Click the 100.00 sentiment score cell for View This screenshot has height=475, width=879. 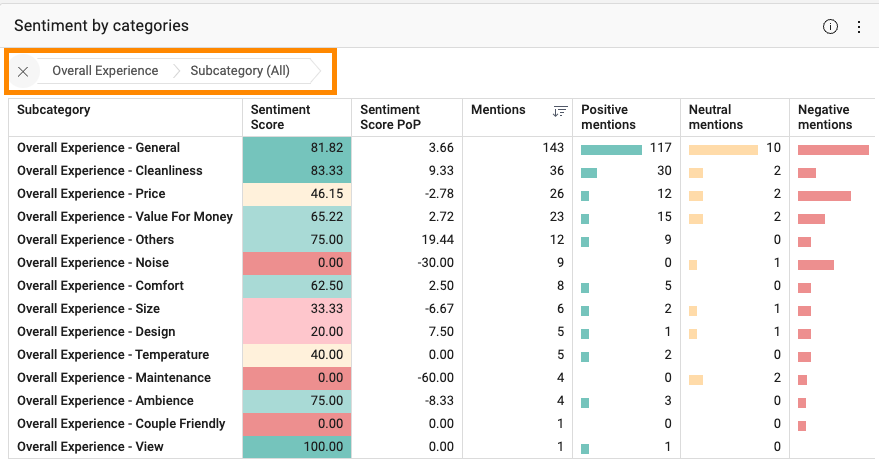[x=297, y=447]
